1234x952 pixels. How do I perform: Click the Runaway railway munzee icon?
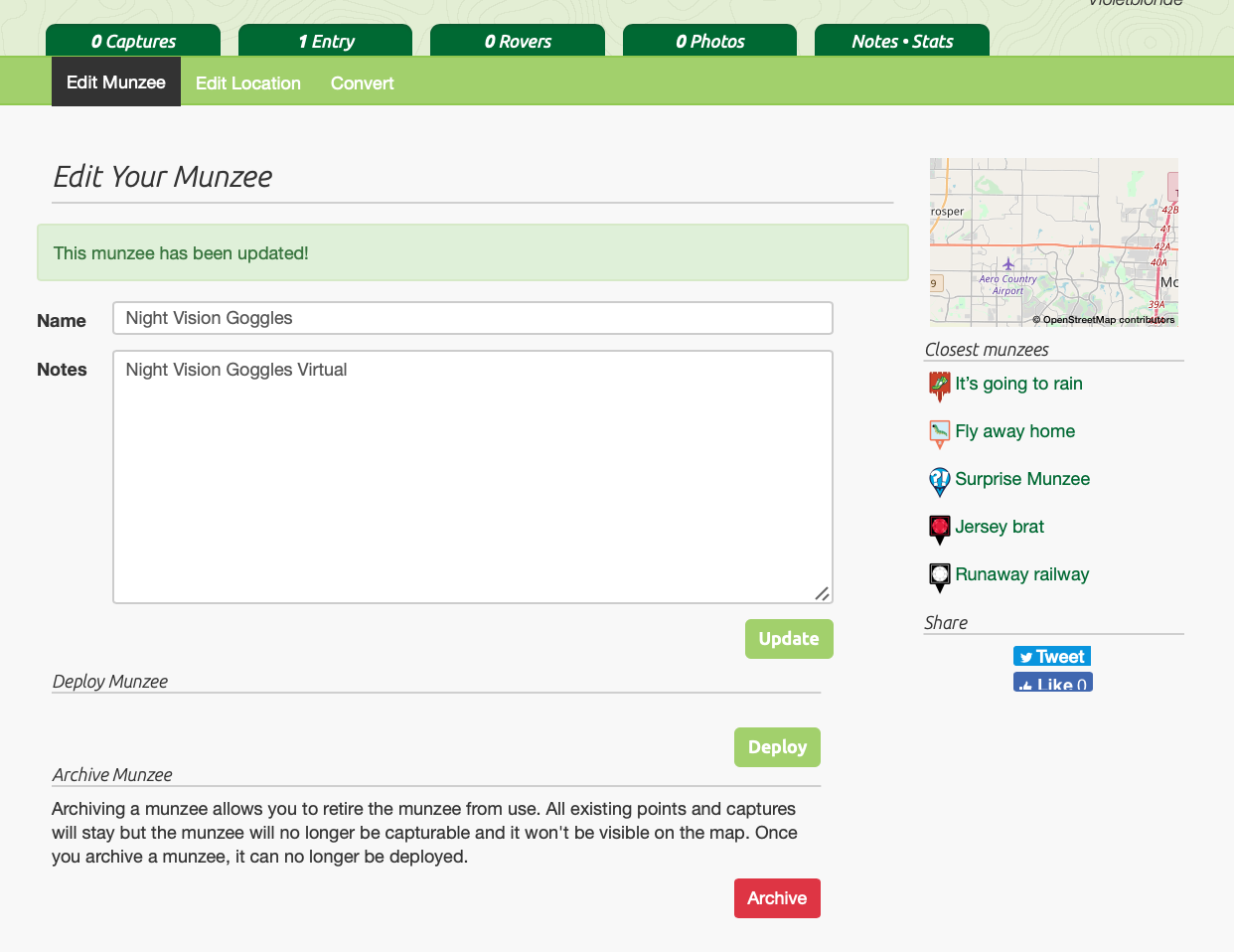pos(939,576)
